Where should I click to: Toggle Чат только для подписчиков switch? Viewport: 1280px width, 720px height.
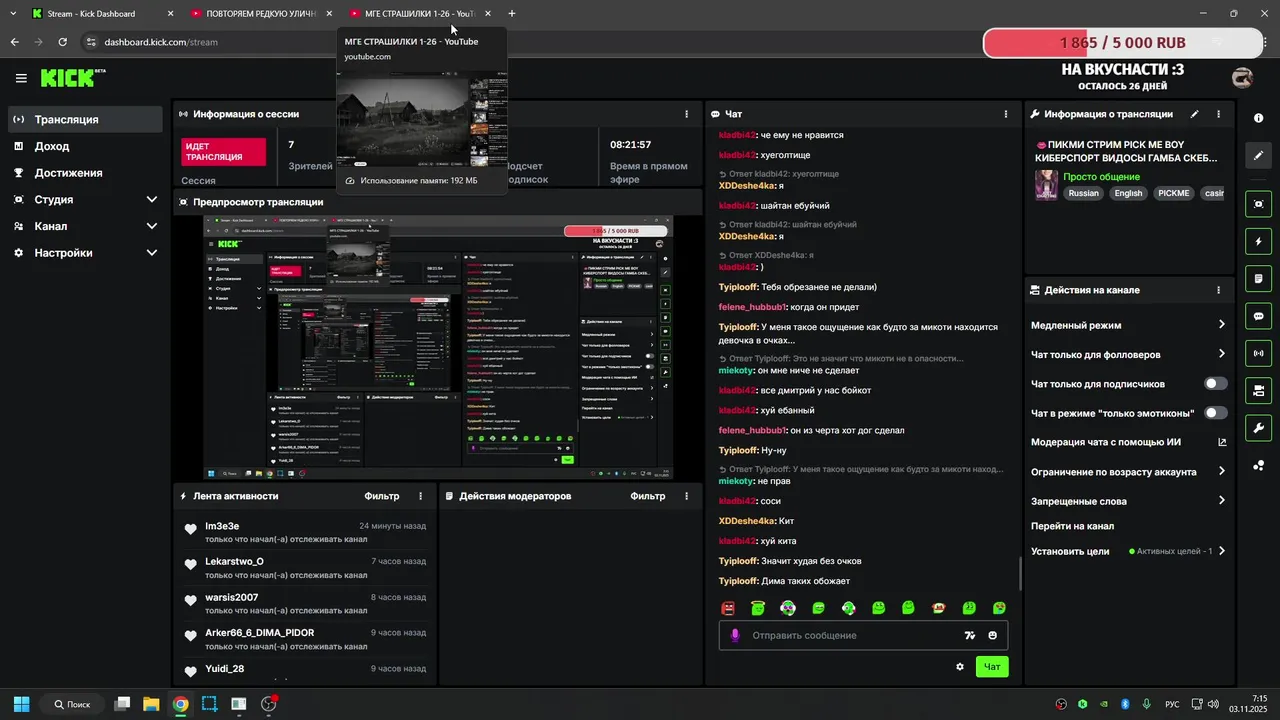click(x=1216, y=383)
